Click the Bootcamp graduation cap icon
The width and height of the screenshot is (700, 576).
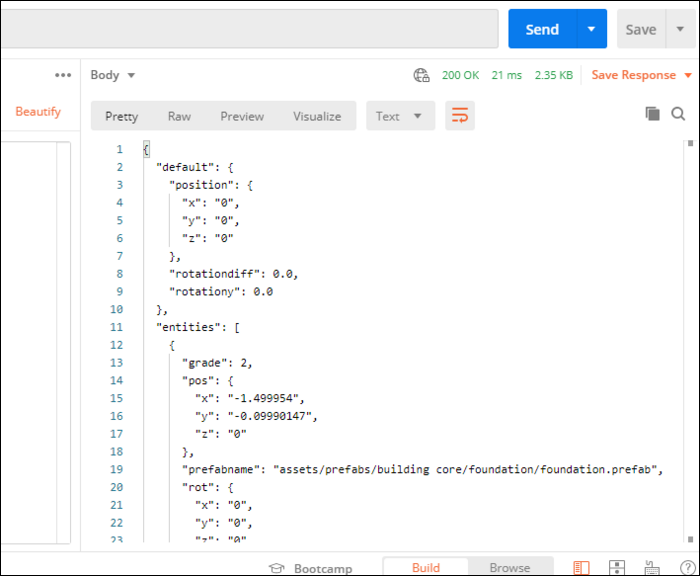277,568
